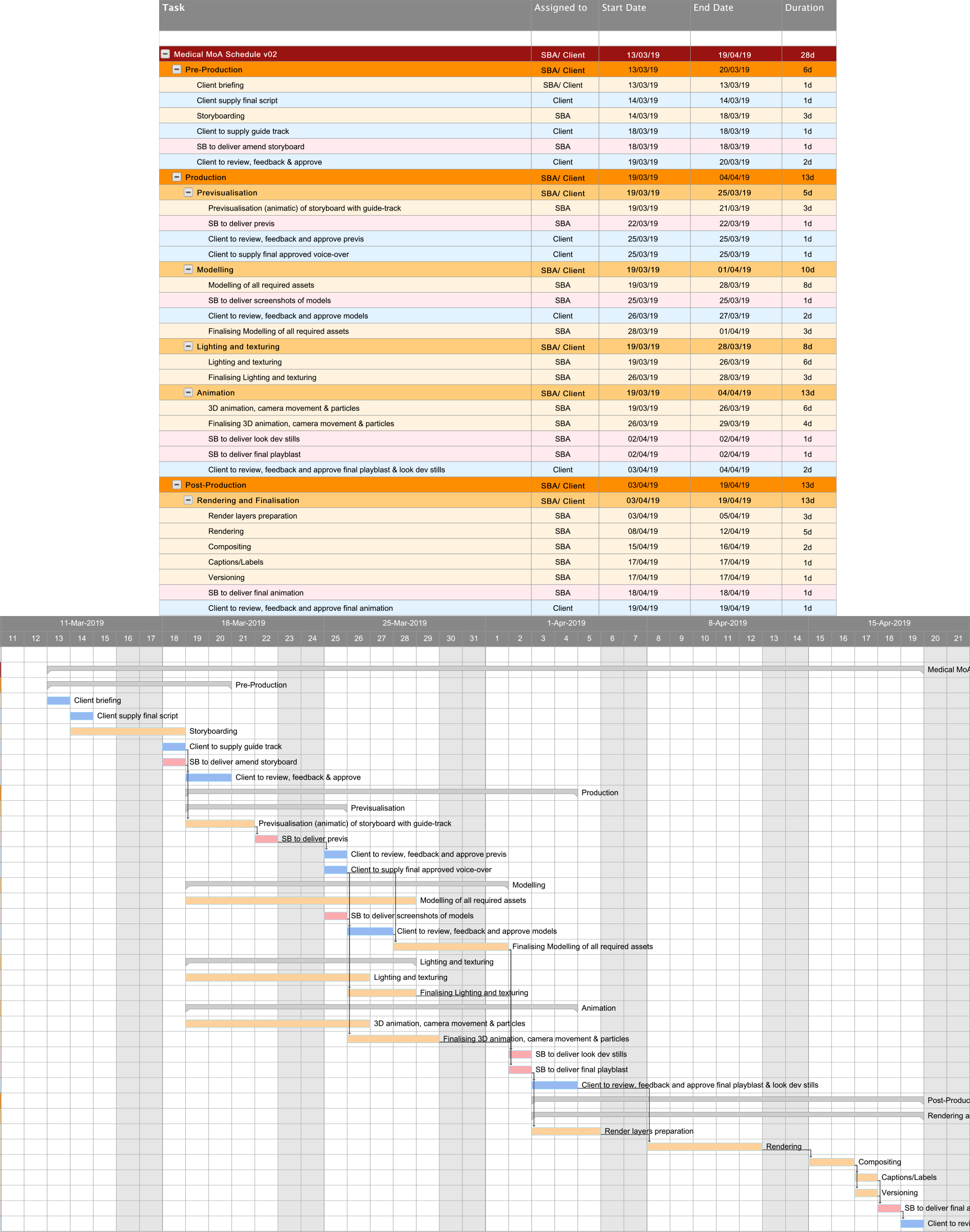Select SB to deliver look dev stills row

pos(497,438)
